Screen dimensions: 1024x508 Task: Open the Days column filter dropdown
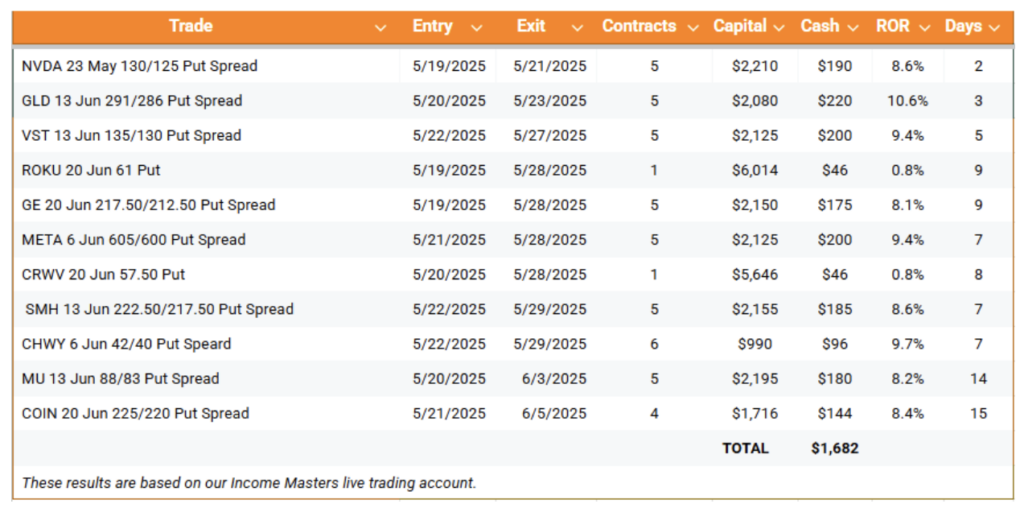coord(995,28)
